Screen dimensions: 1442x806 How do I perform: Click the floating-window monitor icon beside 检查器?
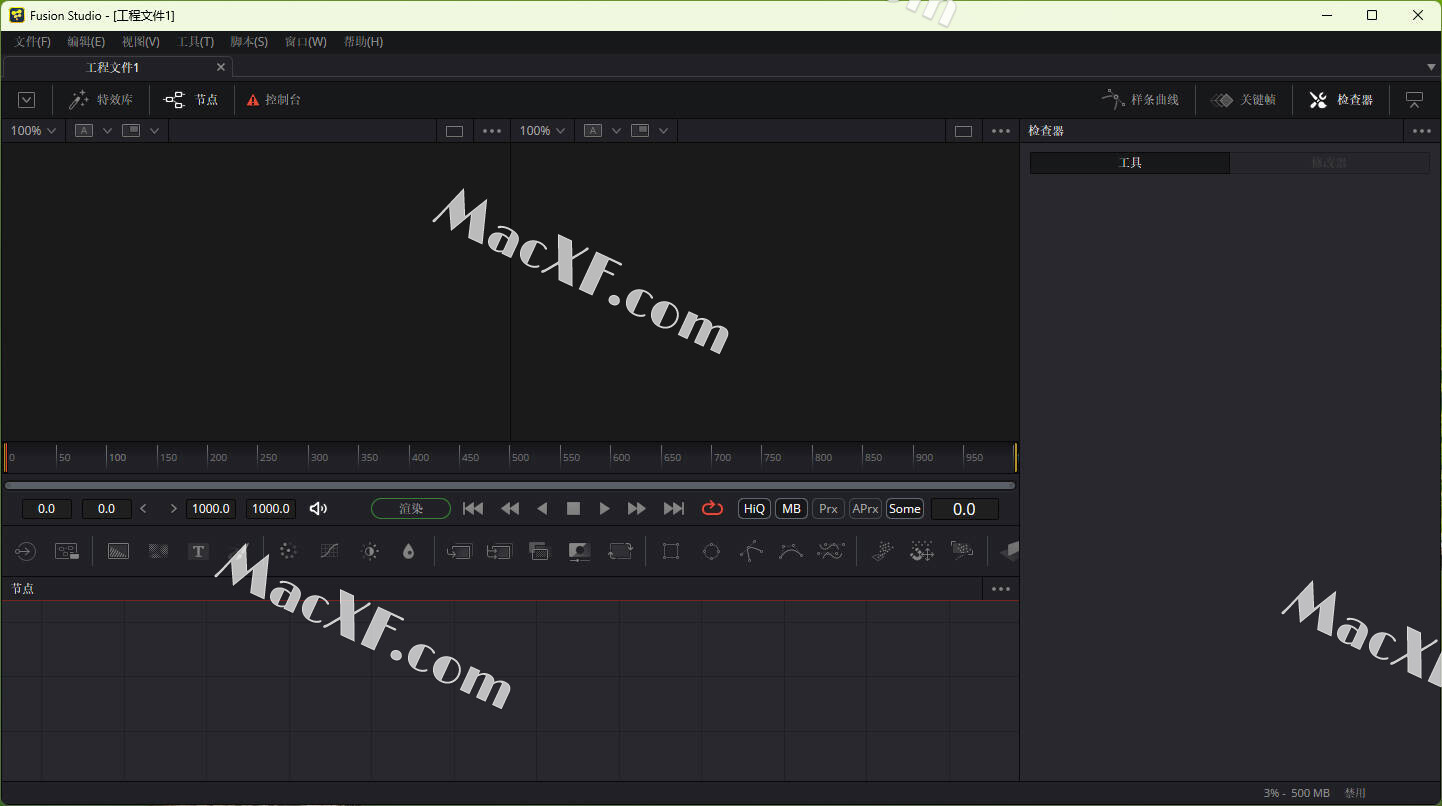(x=1414, y=100)
